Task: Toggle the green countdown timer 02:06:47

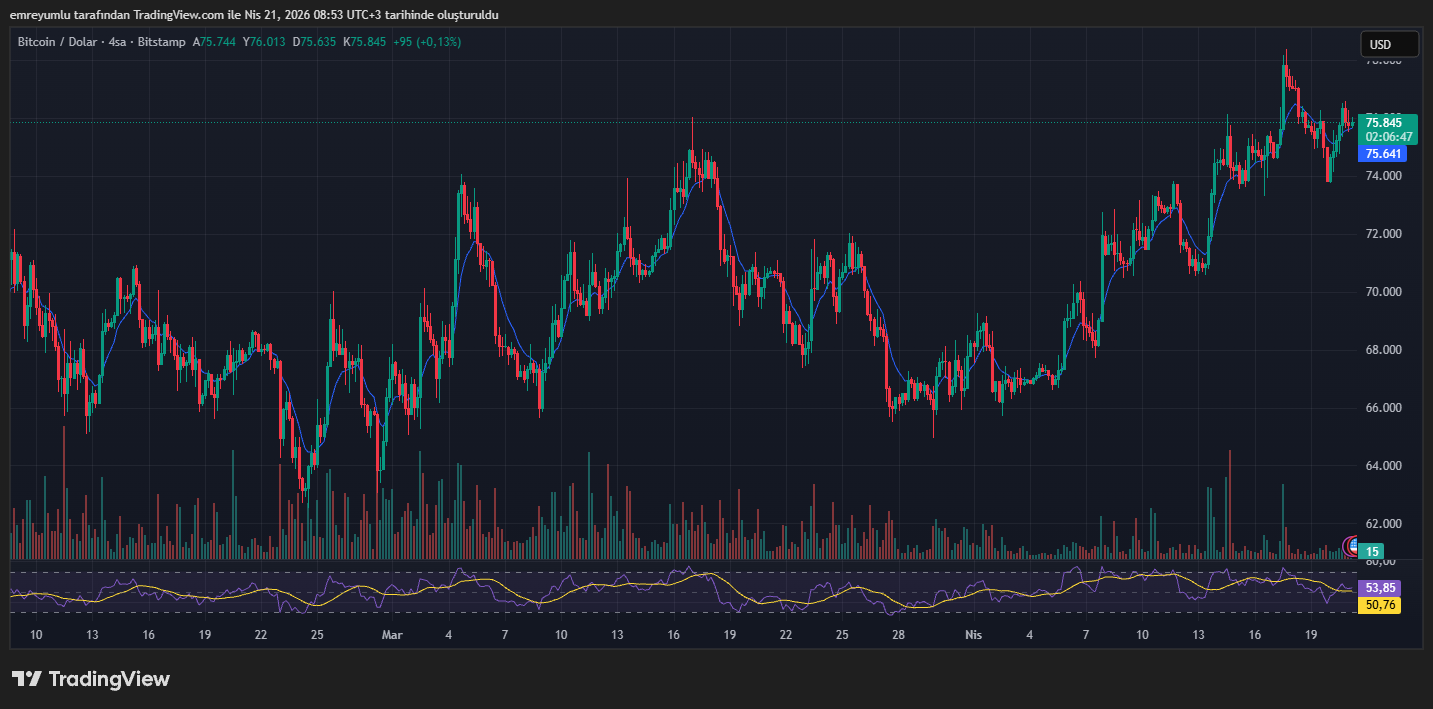Action: coord(1388,134)
